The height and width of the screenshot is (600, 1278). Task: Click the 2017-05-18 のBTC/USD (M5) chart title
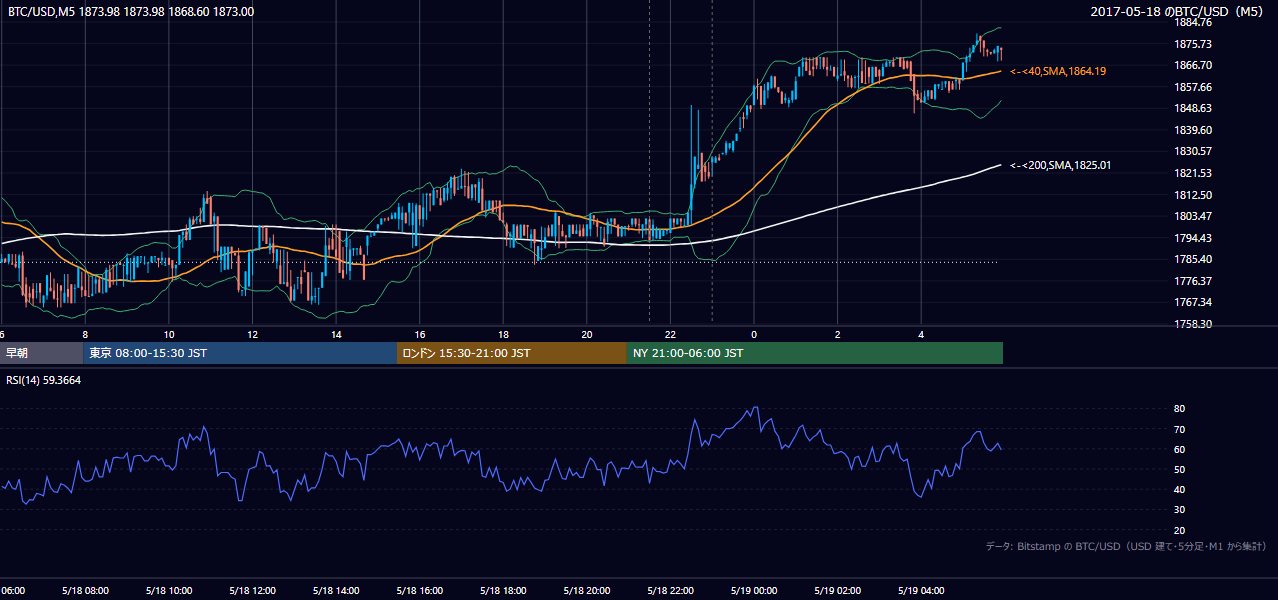1178,12
